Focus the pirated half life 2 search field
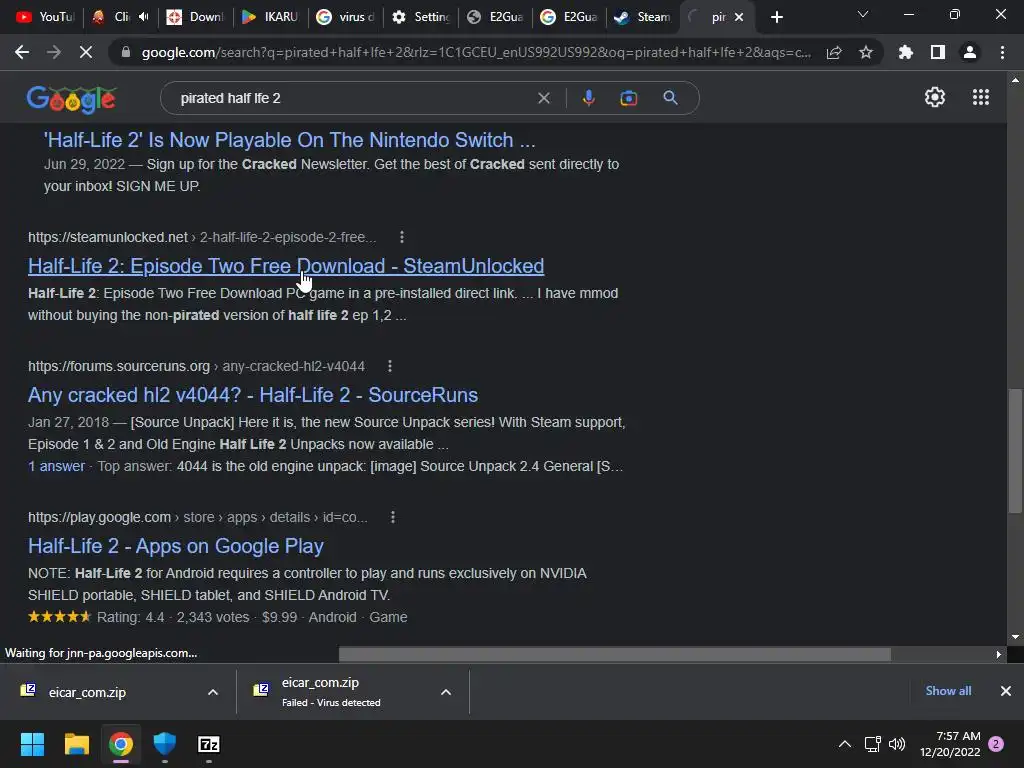The height and width of the screenshot is (768, 1024). click(x=353, y=98)
